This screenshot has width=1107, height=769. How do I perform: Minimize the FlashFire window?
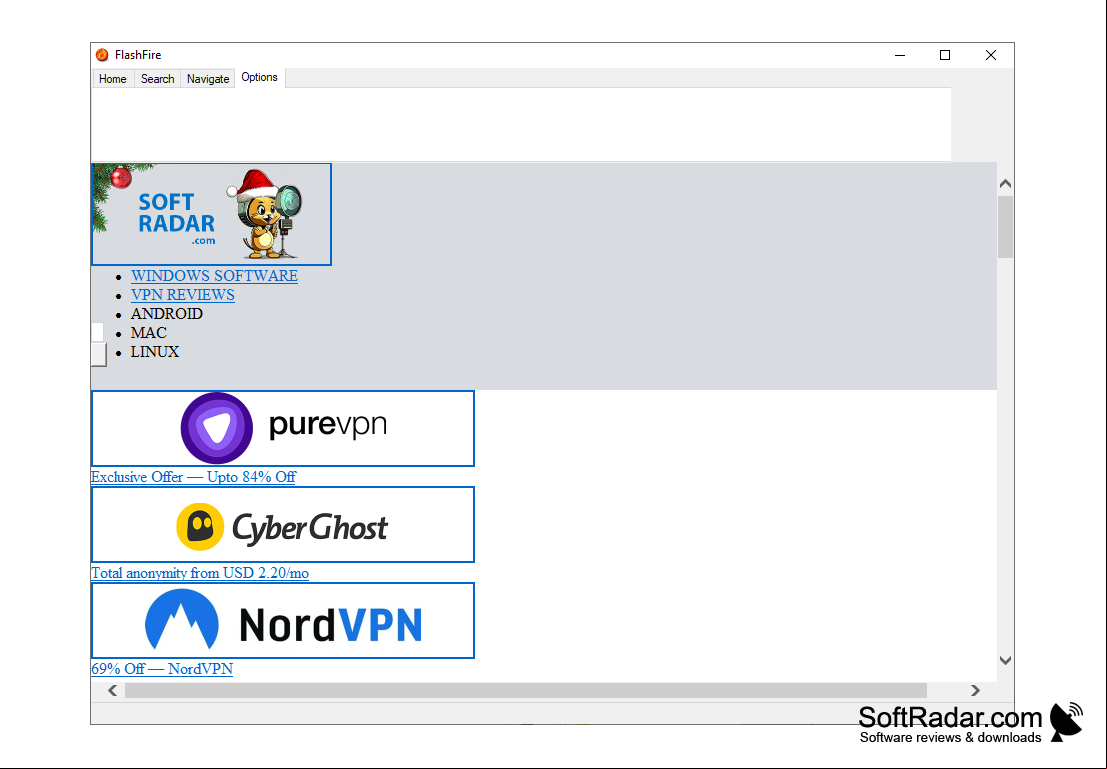coord(900,55)
